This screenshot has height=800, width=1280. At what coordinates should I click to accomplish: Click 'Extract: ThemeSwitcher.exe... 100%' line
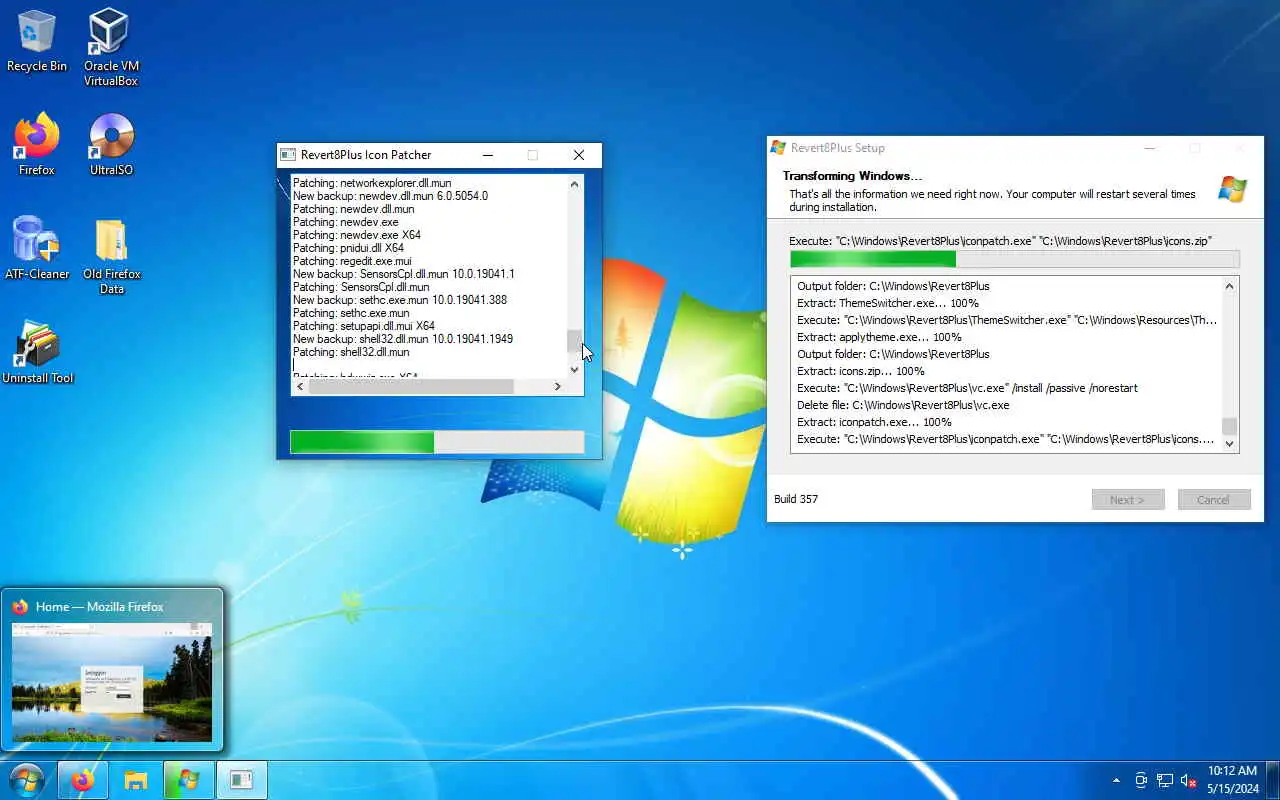[x=888, y=303]
